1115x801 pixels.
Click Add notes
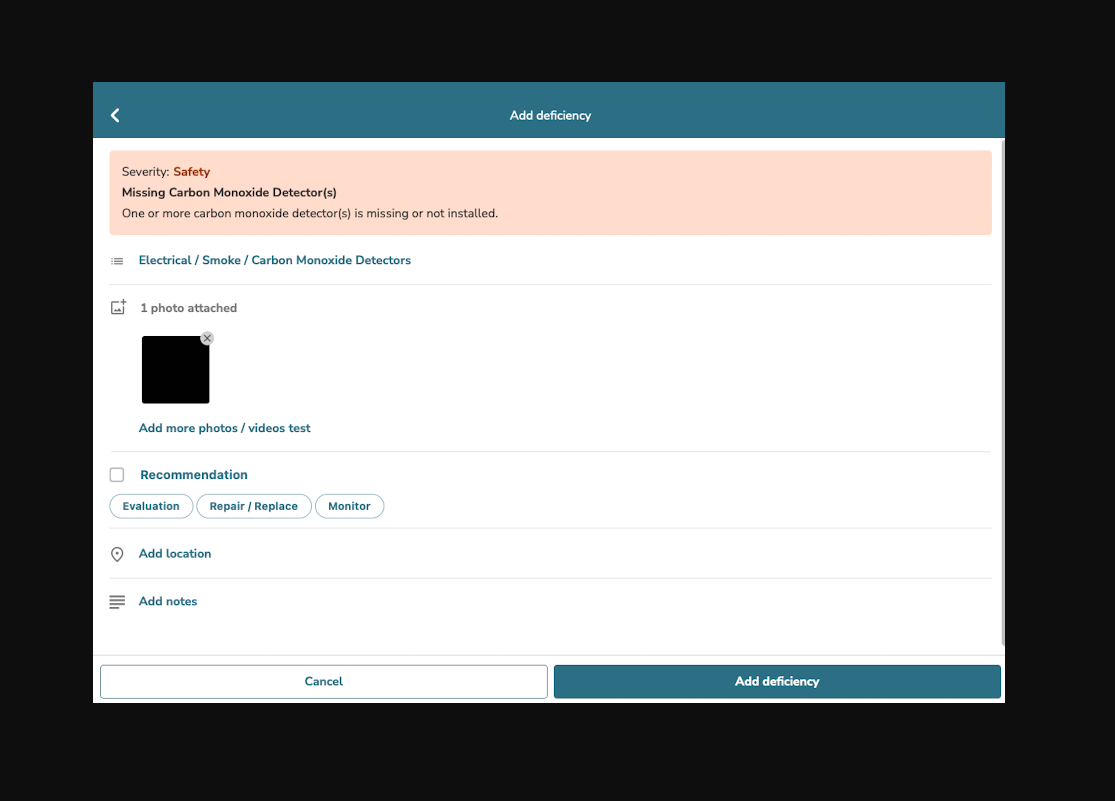(168, 601)
